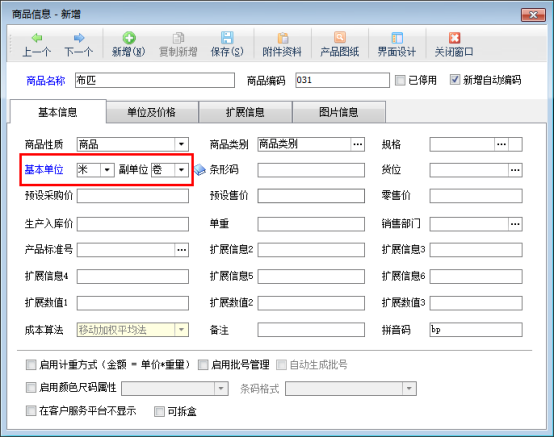Screen dimensions: 554x438
Task: Toggle 新增自动编码 checkbox
Action: (x=455, y=80)
